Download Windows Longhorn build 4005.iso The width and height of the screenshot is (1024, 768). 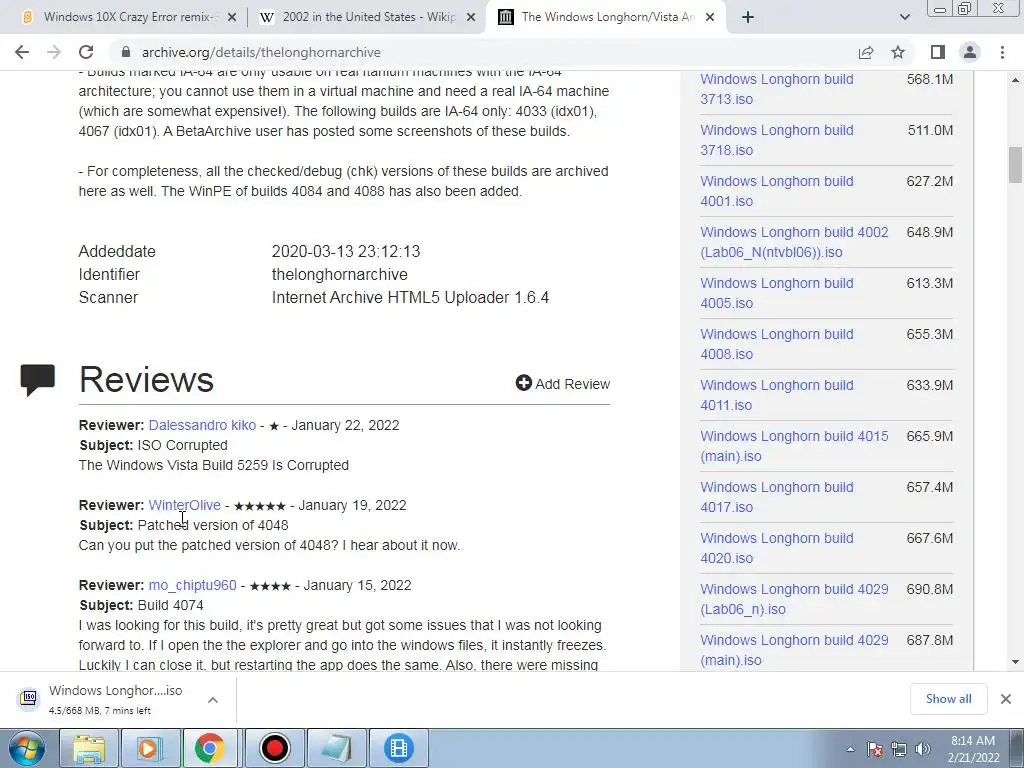[776, 293]
